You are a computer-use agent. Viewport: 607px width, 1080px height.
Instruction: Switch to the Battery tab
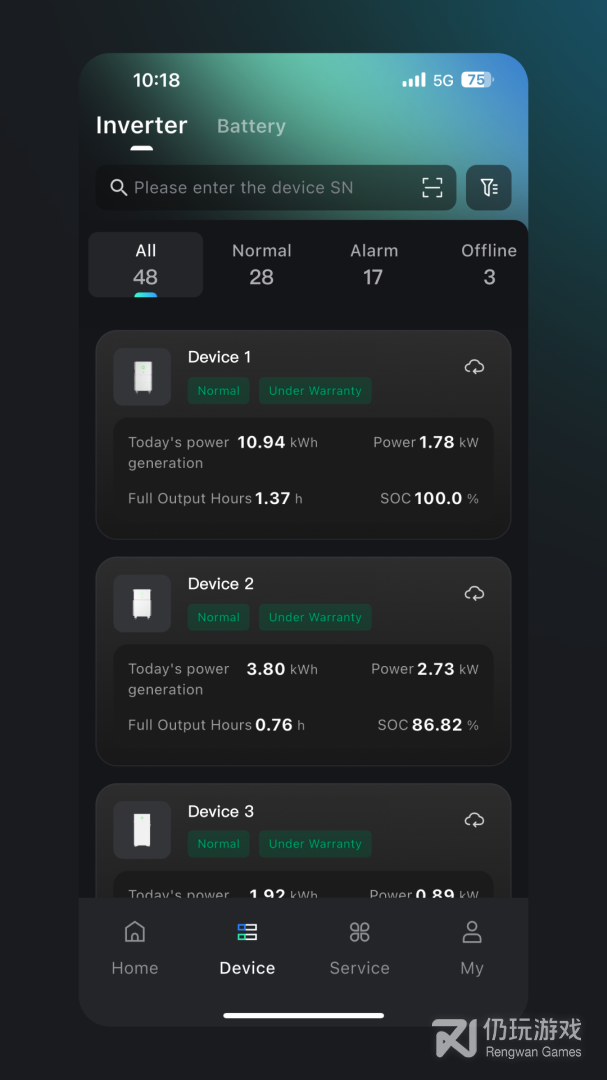[251, 126]
